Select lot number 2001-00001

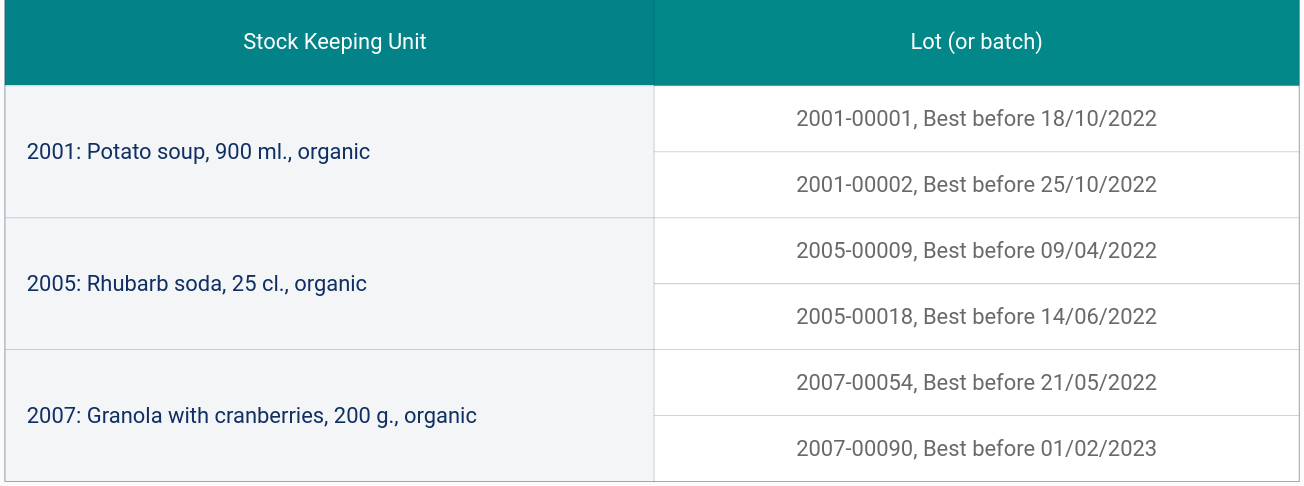(855, 119)
